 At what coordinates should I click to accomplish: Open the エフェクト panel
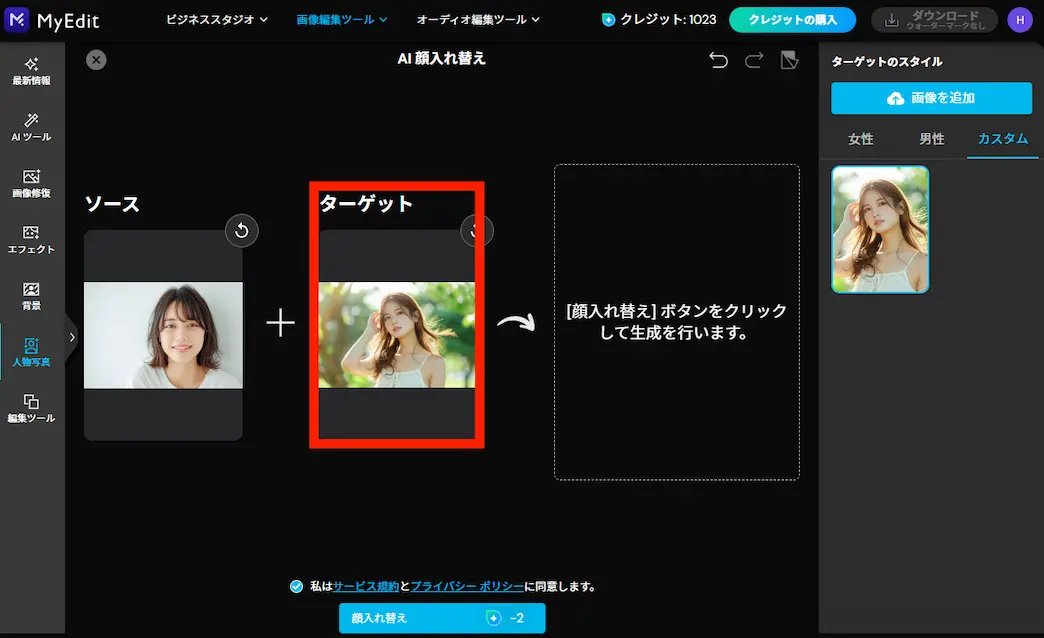tap(31, 242)
